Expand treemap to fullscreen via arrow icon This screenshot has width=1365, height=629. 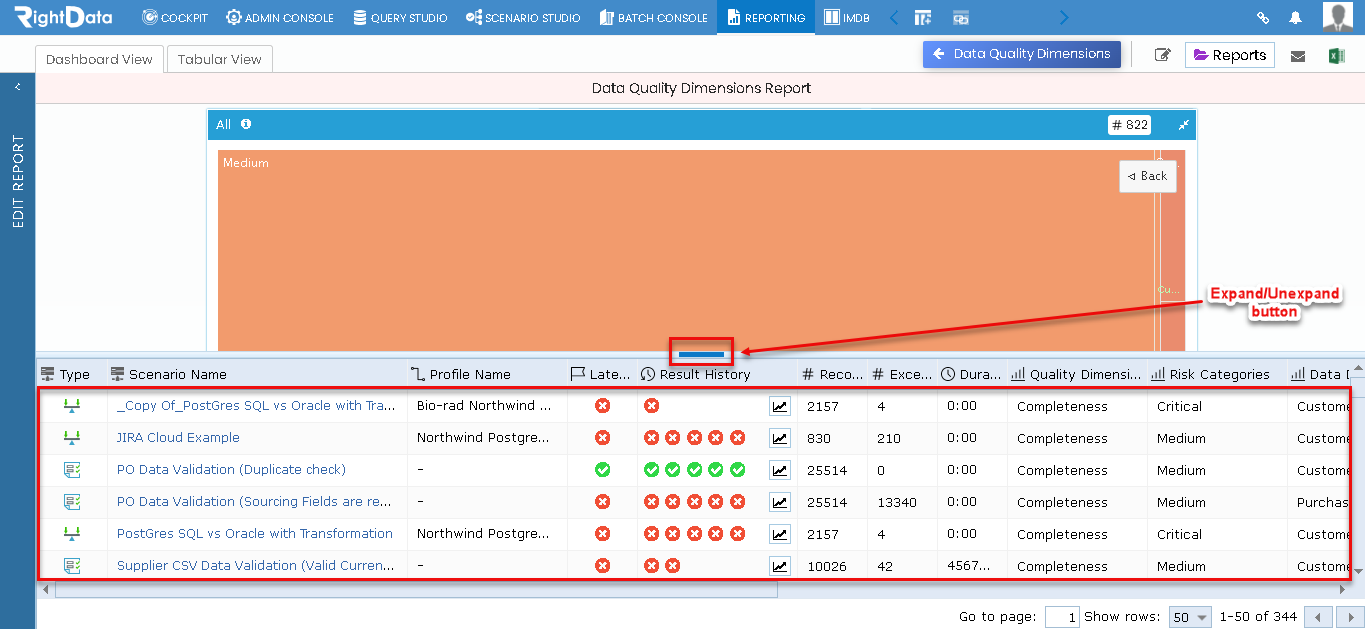[x=1182, y=125]
